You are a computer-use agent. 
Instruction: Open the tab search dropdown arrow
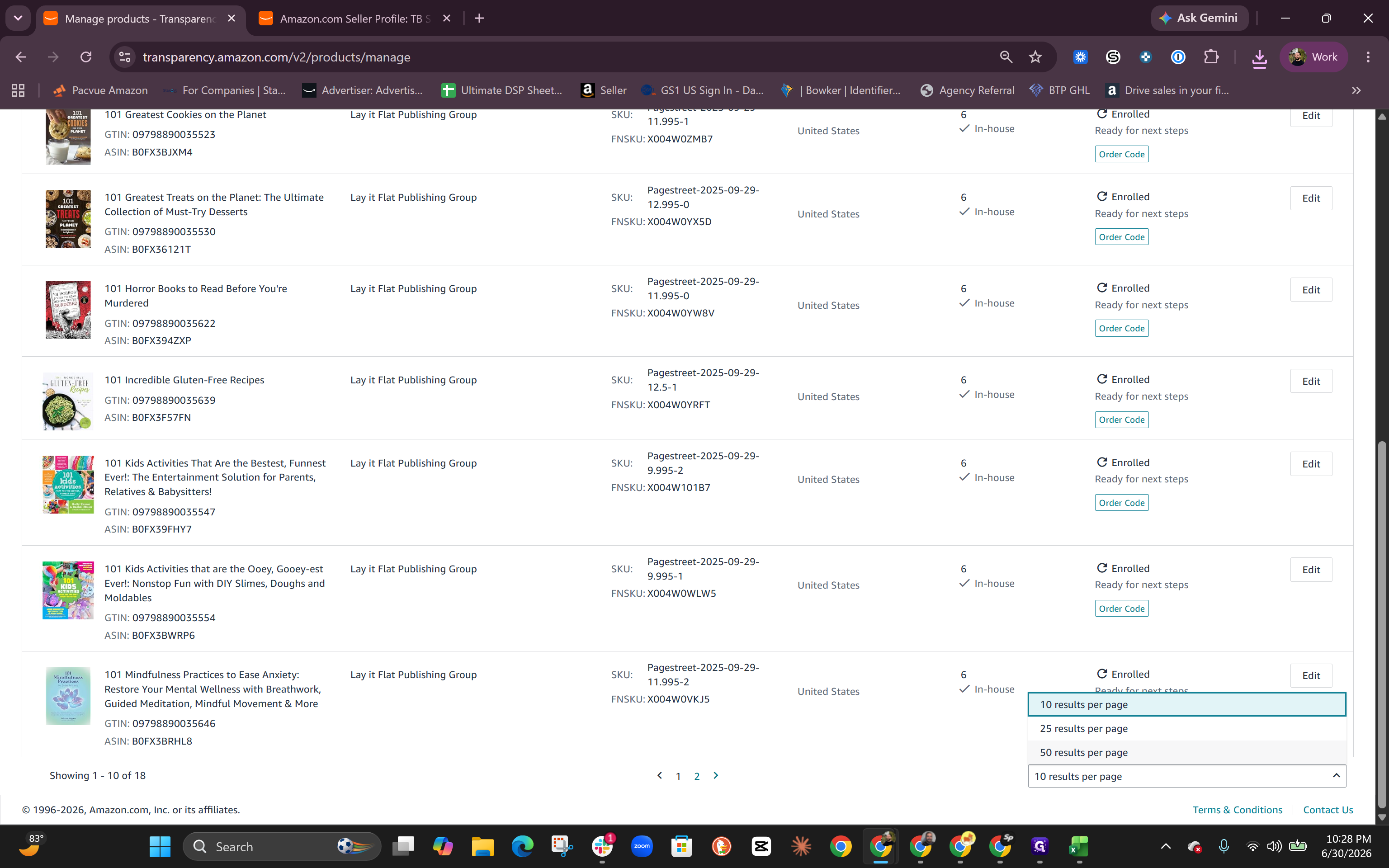18,19
